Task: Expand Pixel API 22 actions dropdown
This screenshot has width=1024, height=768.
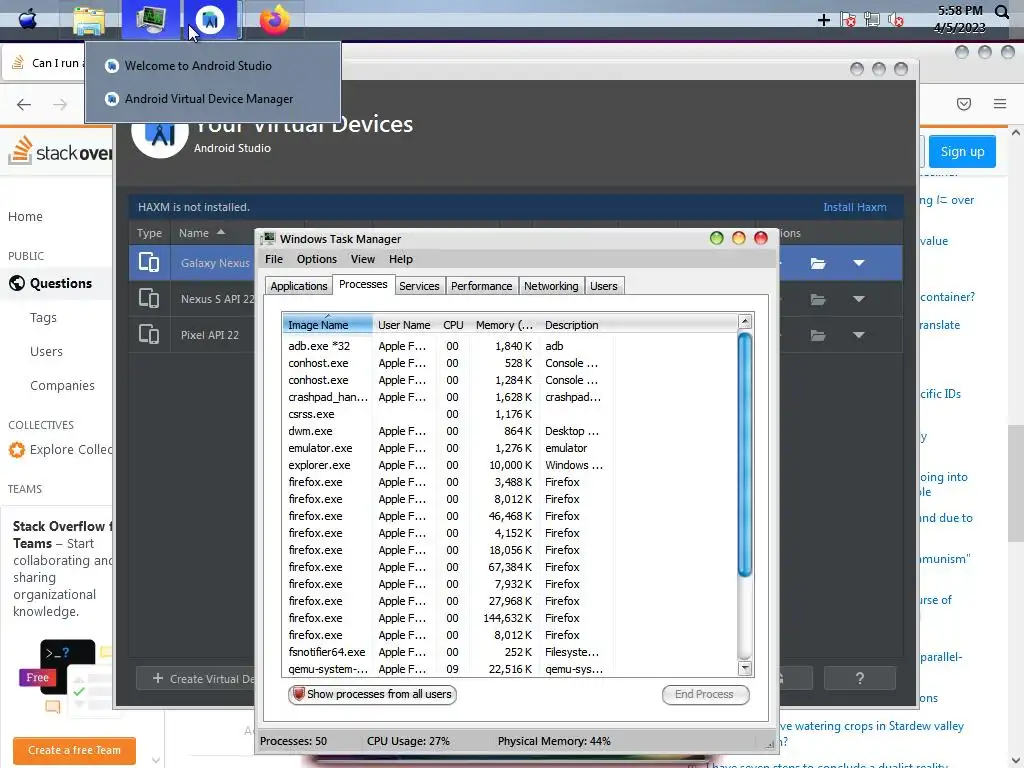Action: coord(859,335)
